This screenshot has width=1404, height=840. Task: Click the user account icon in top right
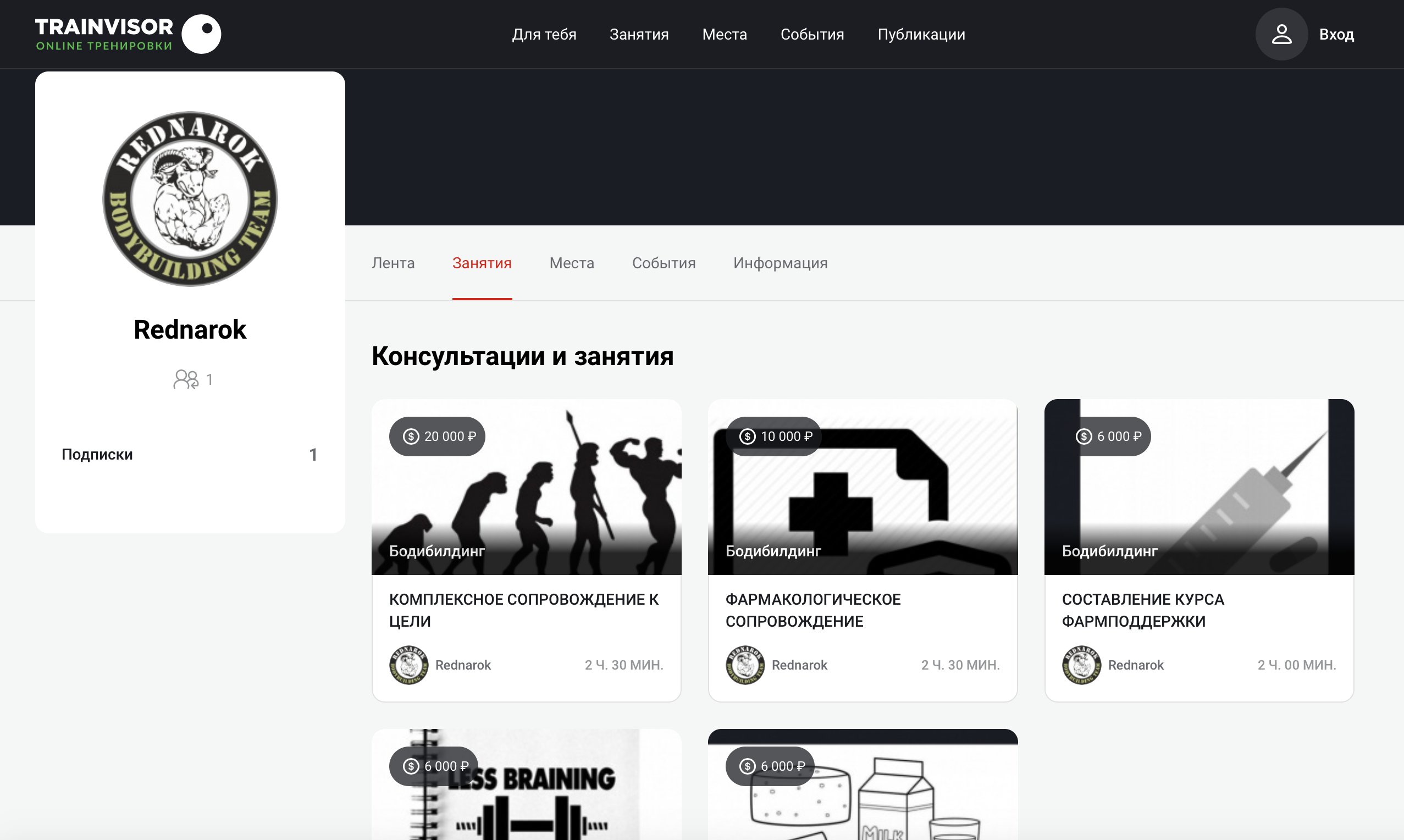1281,34
